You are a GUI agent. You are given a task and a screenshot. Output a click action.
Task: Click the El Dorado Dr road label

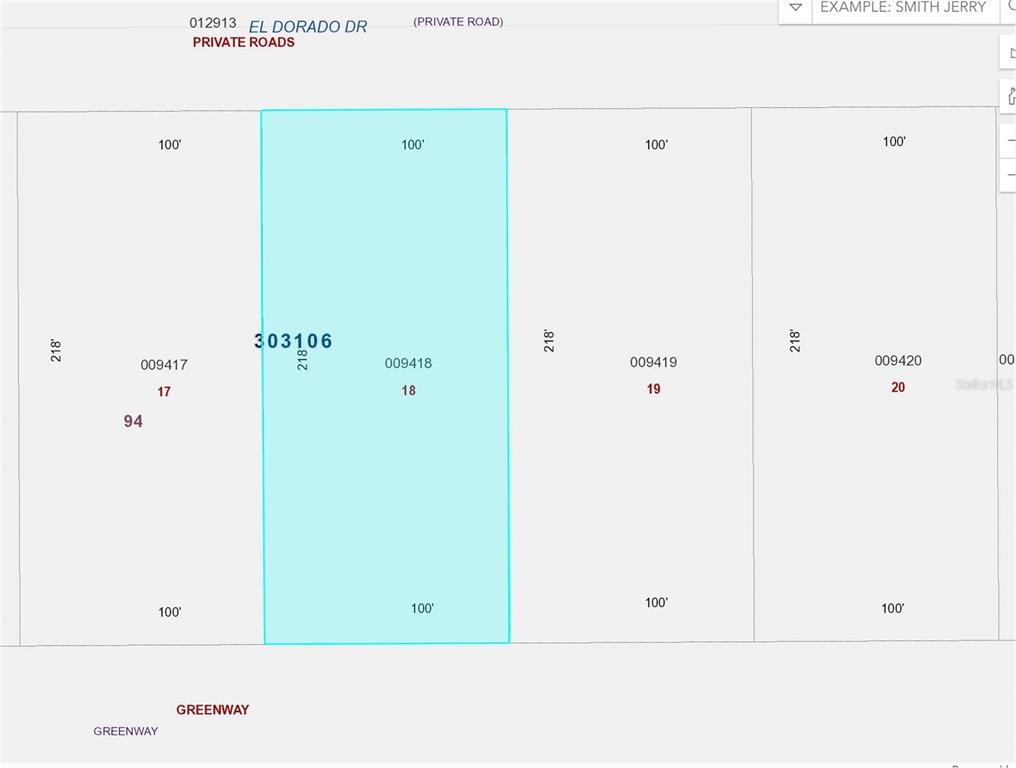click(308, 27)
